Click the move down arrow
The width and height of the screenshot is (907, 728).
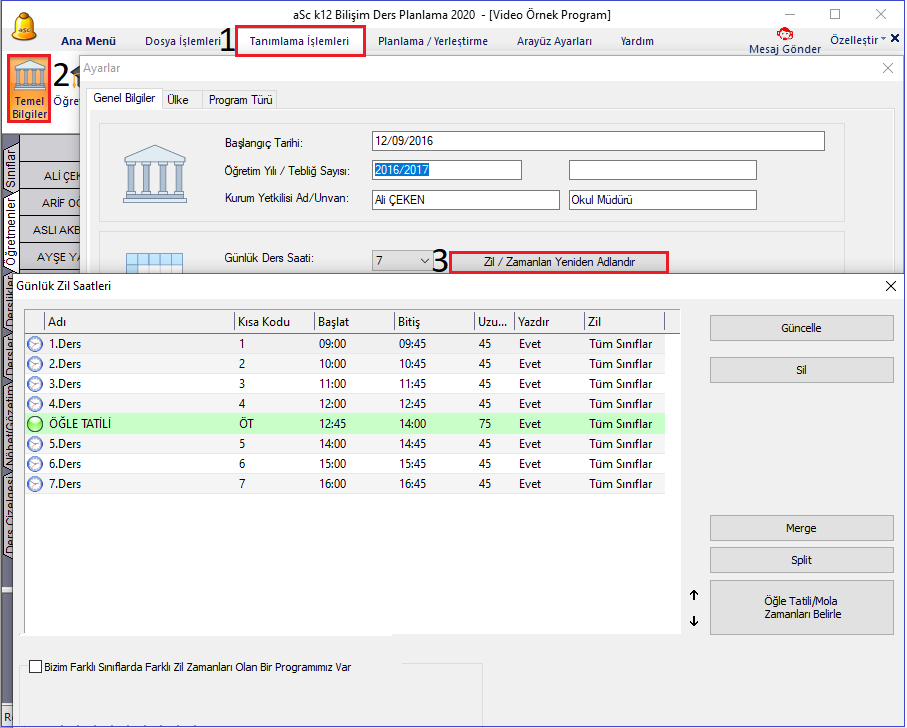point(694,621)
